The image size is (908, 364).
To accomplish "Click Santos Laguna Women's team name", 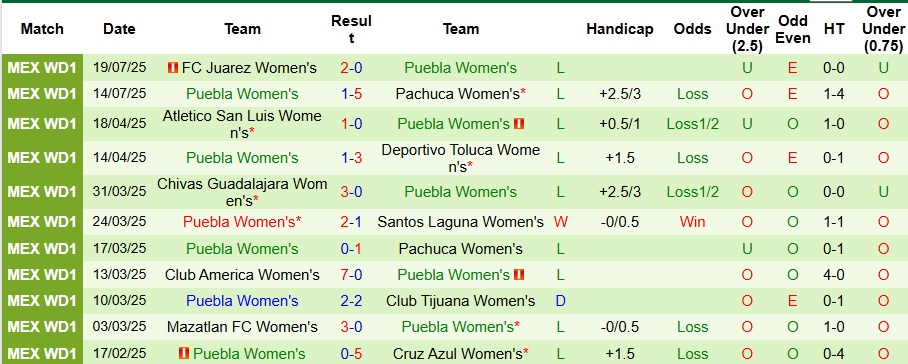I will pos(460,222).
